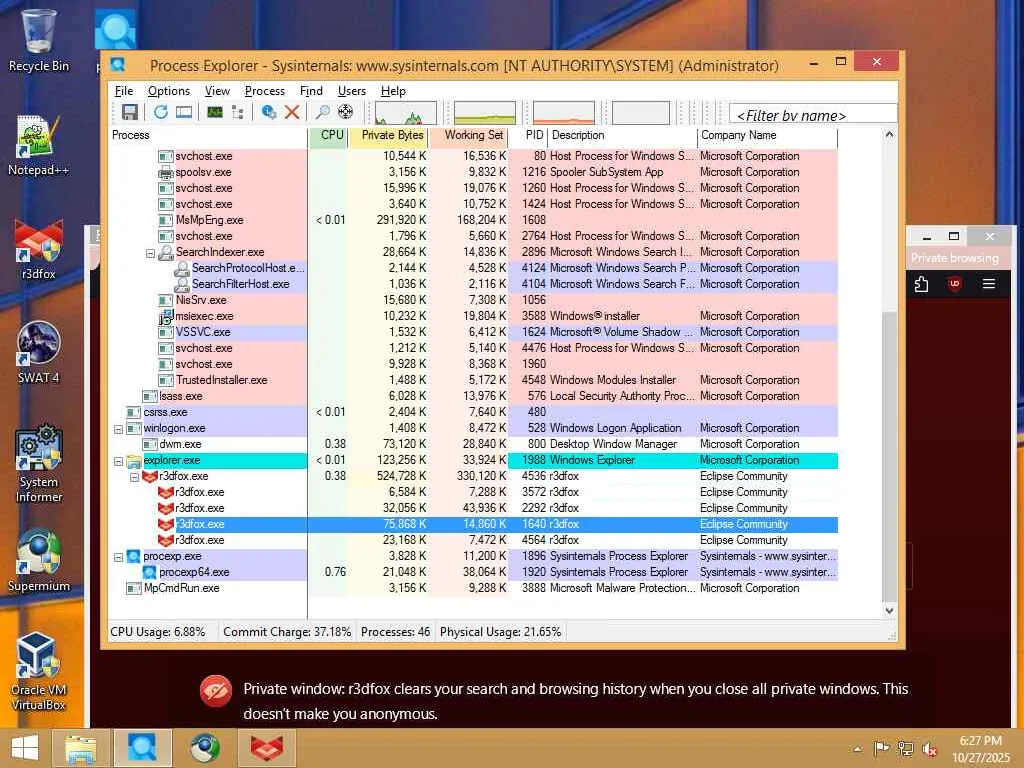Open the File menu

click(x=123, y=91)
